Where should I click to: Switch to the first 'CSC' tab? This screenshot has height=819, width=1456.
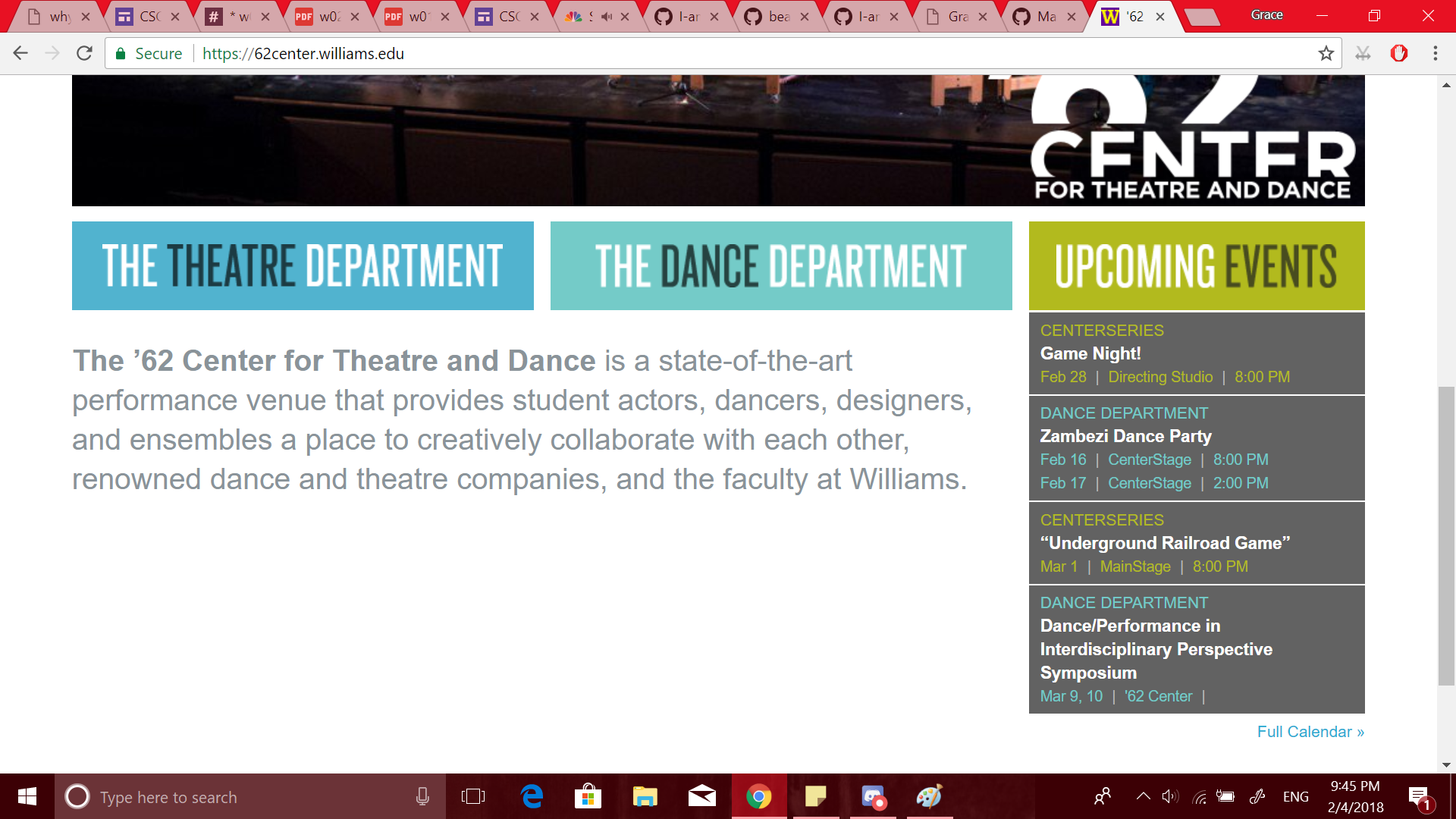tap(149, 17)
